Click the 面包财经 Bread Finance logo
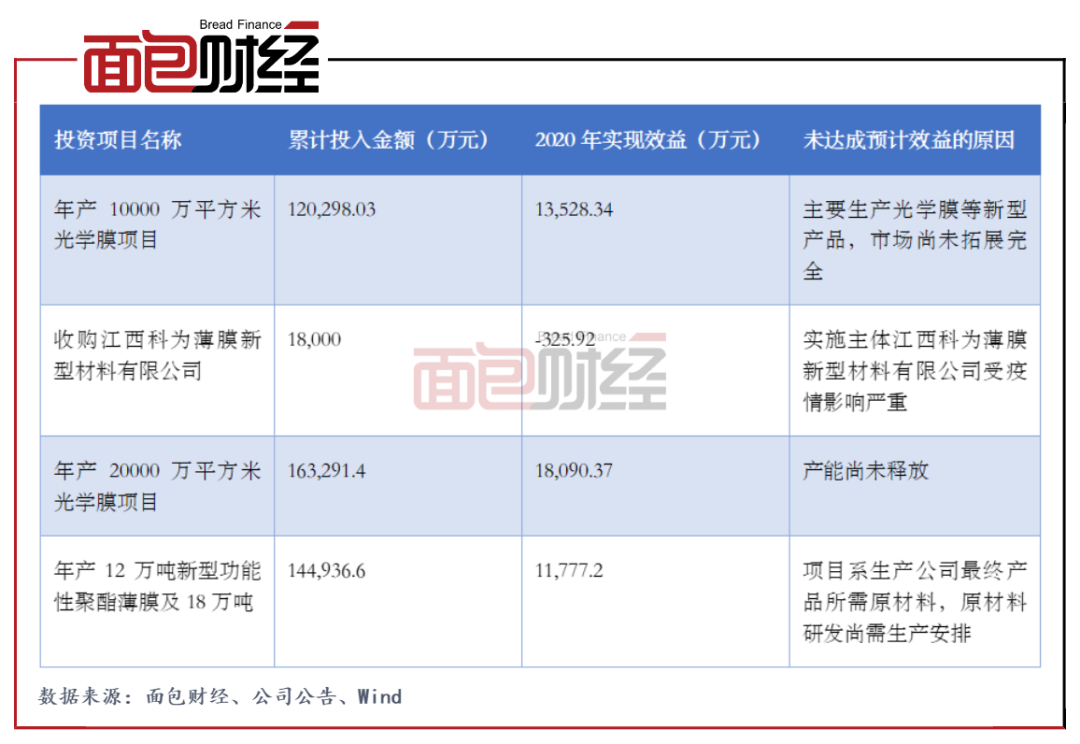 201,56
